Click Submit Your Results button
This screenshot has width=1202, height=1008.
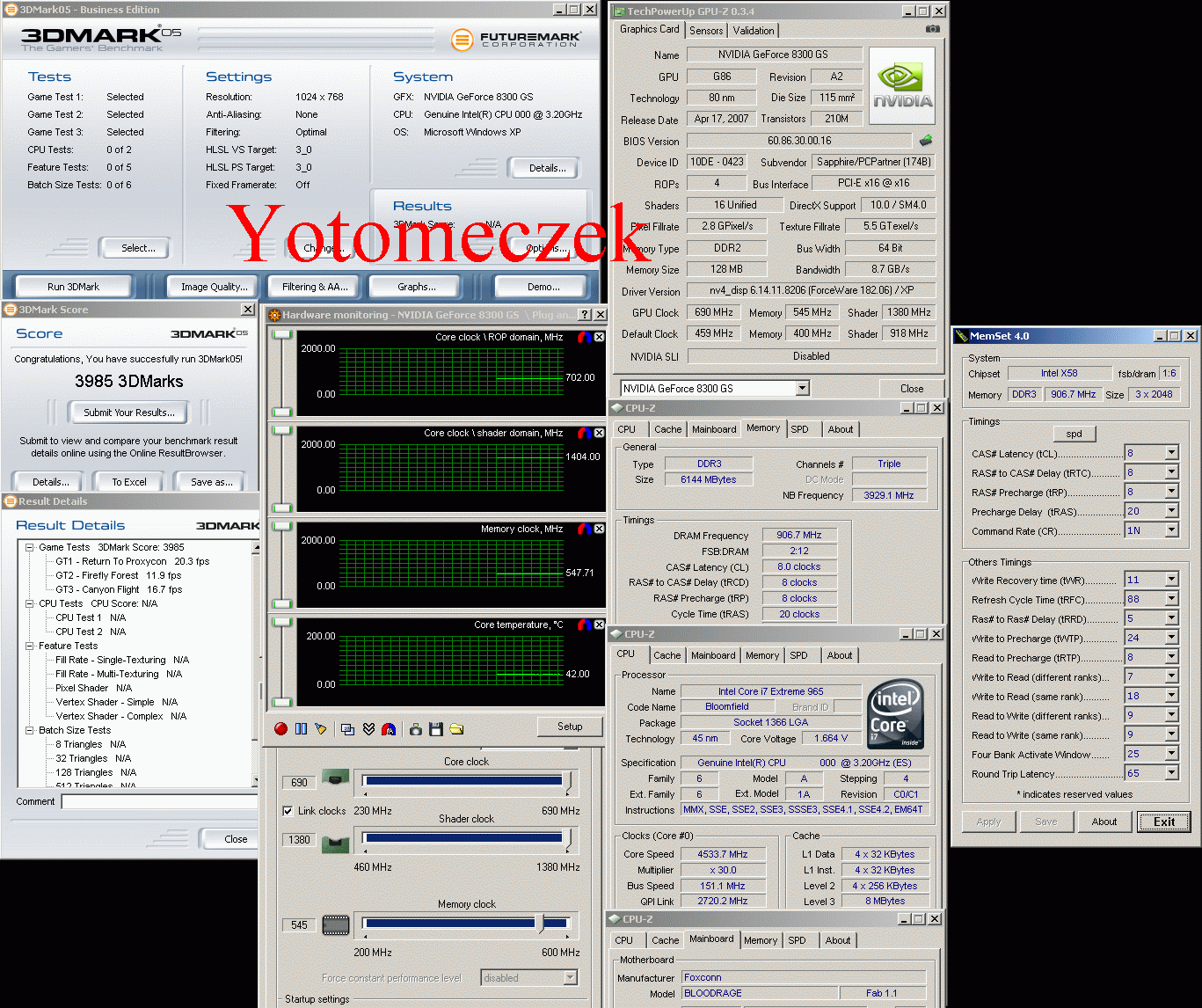pyautogui.click(x=129, y=413)
